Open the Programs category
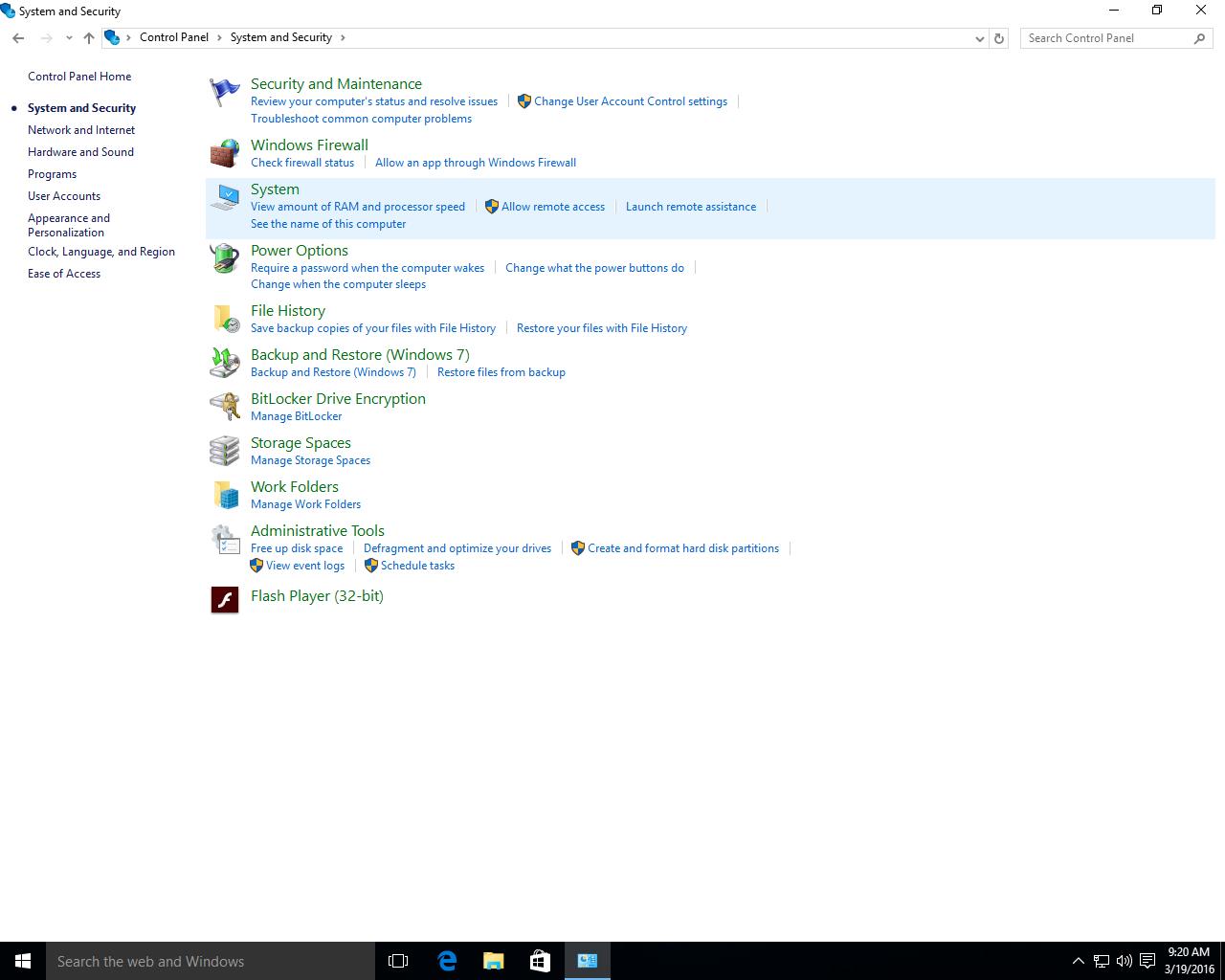This screenshot has height=980, width=1225. tap(52, 174)
